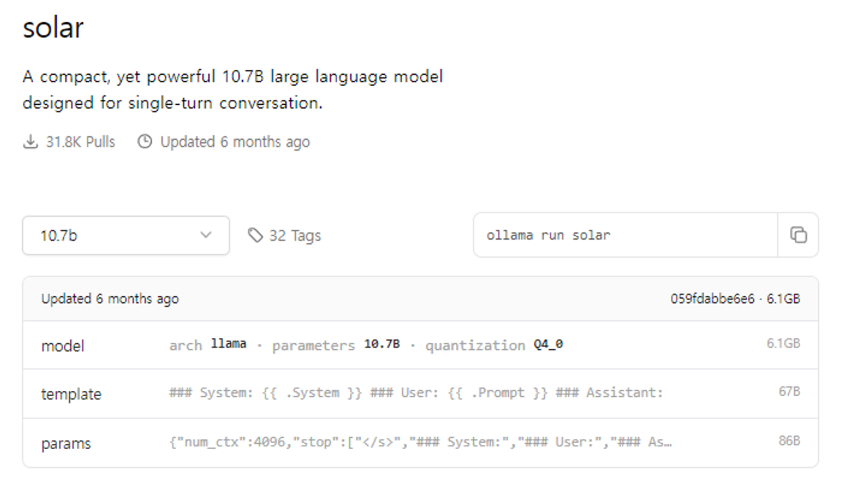Click the download icon next to Pulls
This screenshot has width=865, height=490.
(x=30, y=142)
